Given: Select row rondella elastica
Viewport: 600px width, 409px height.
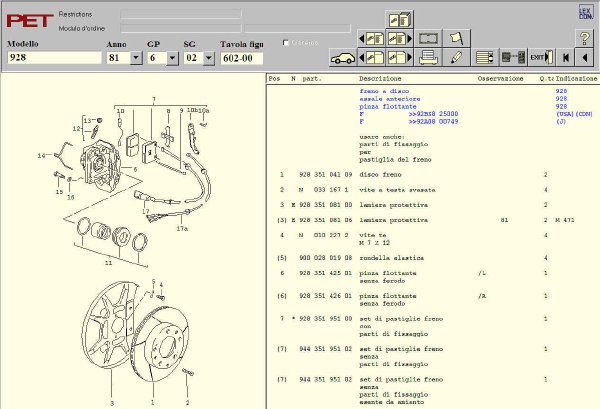Looking at the screenshot, I should click(x=432, y=258).
